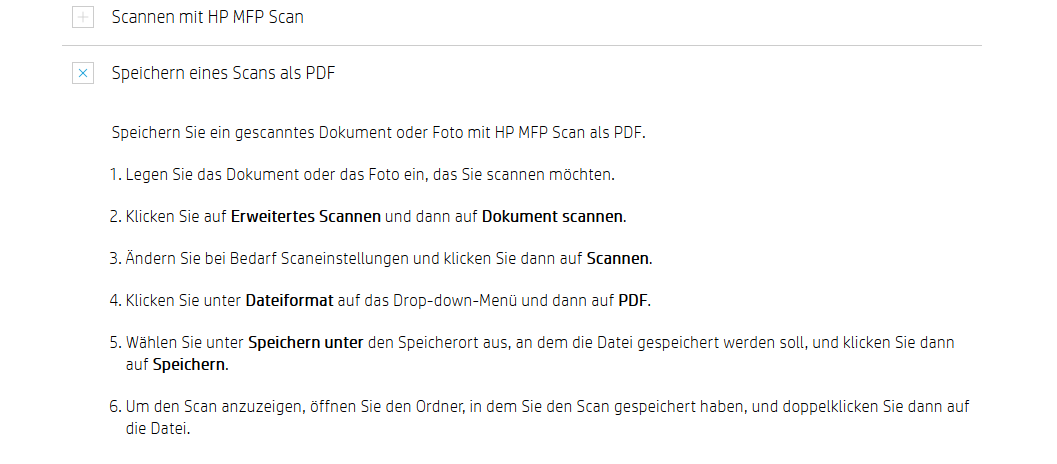The image size is (1057, 464).
Task: Click 'Wählen Sie unter' at step 5 start
Action: tap(185, 342)
